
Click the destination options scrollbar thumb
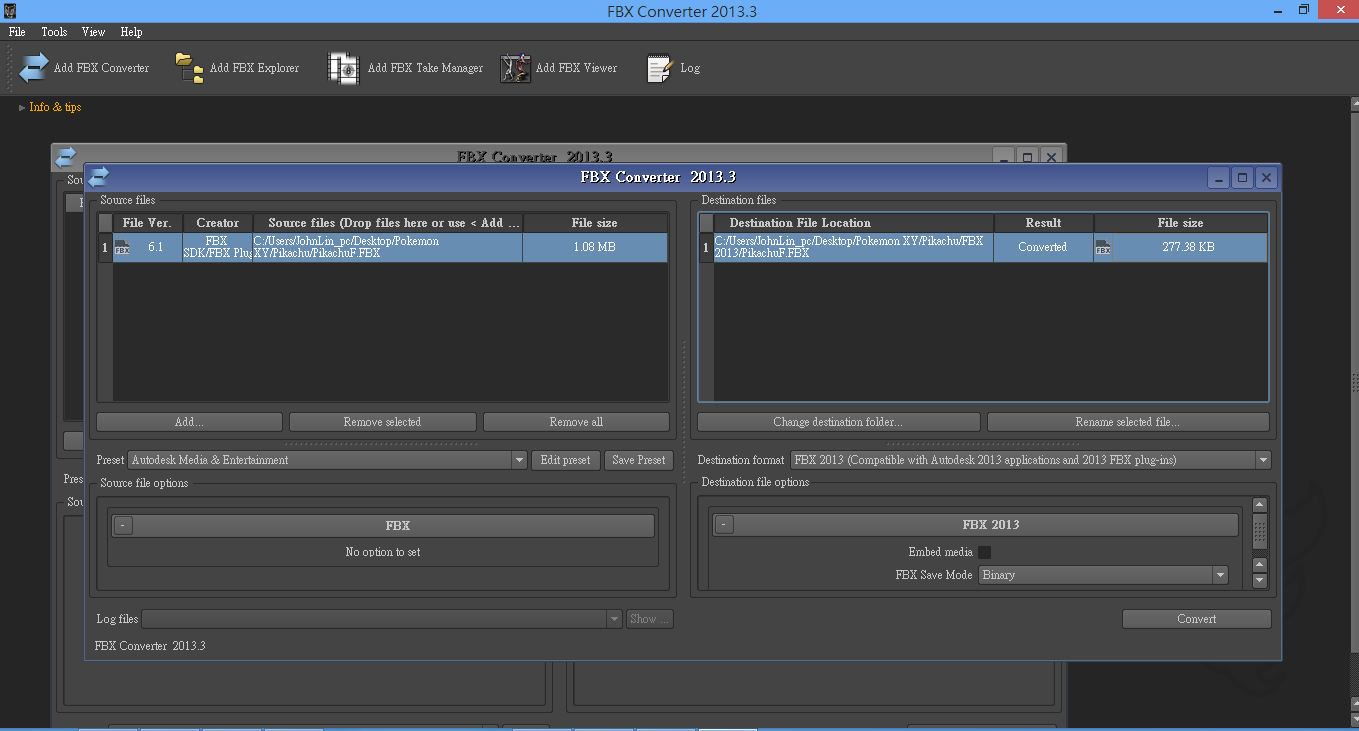(1259, 532)
